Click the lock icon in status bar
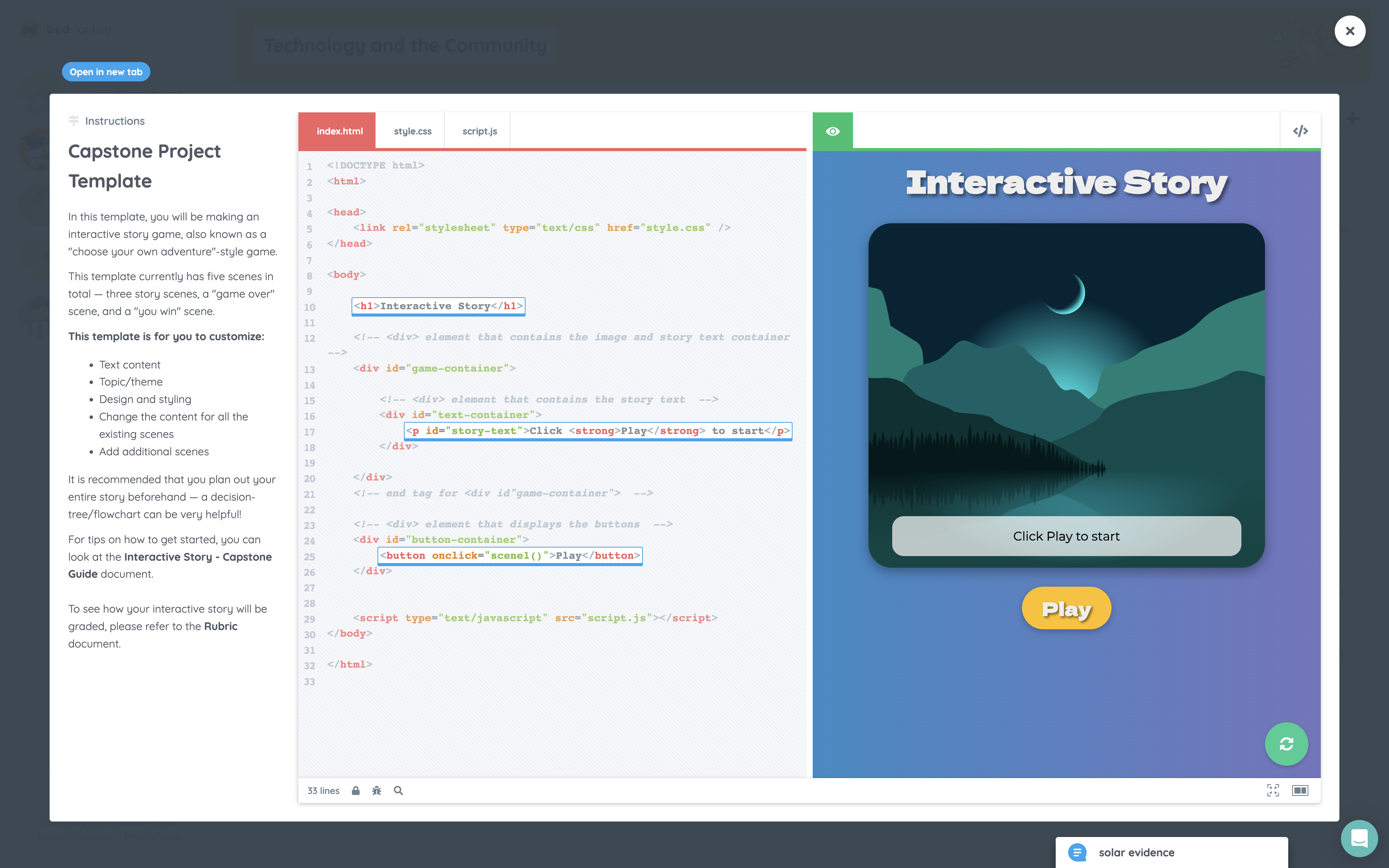The image size is (1389, 868). 356,790
